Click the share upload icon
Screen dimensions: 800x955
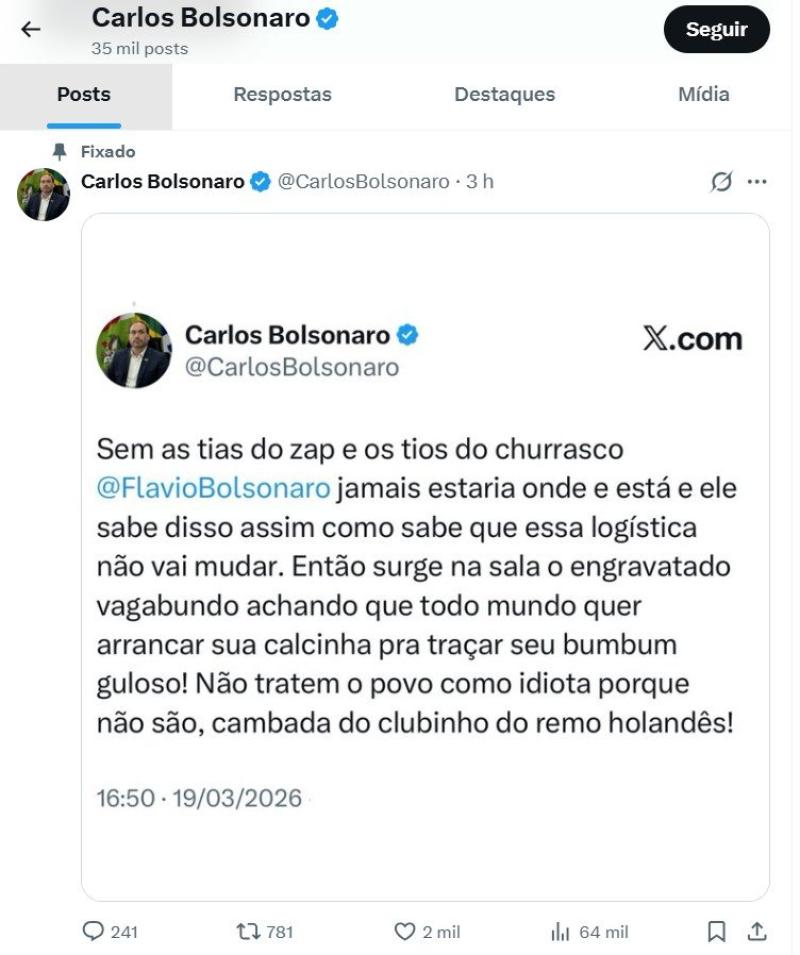click(x=757, y=931)
